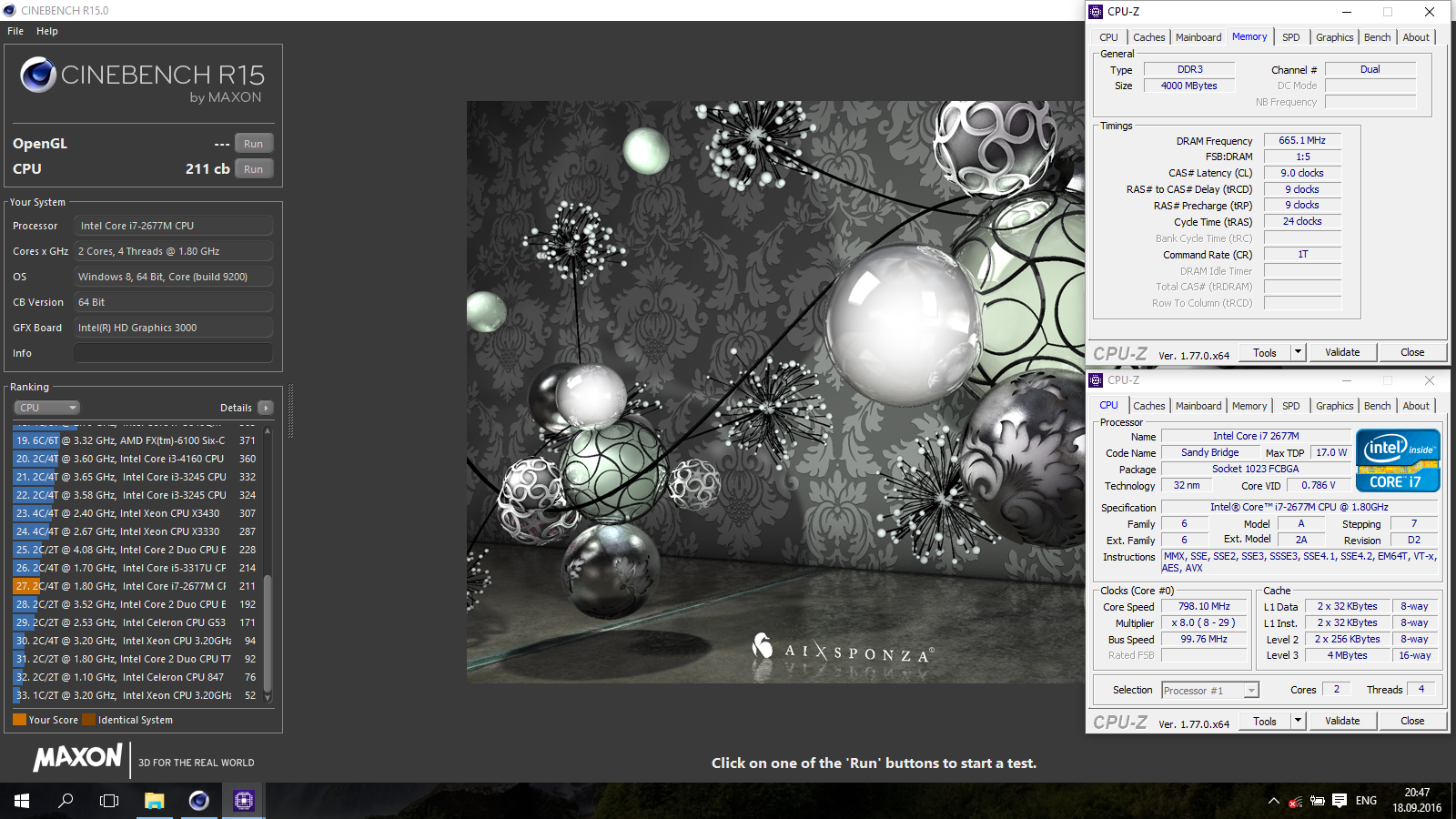Click the Info input field

point(173,353)
